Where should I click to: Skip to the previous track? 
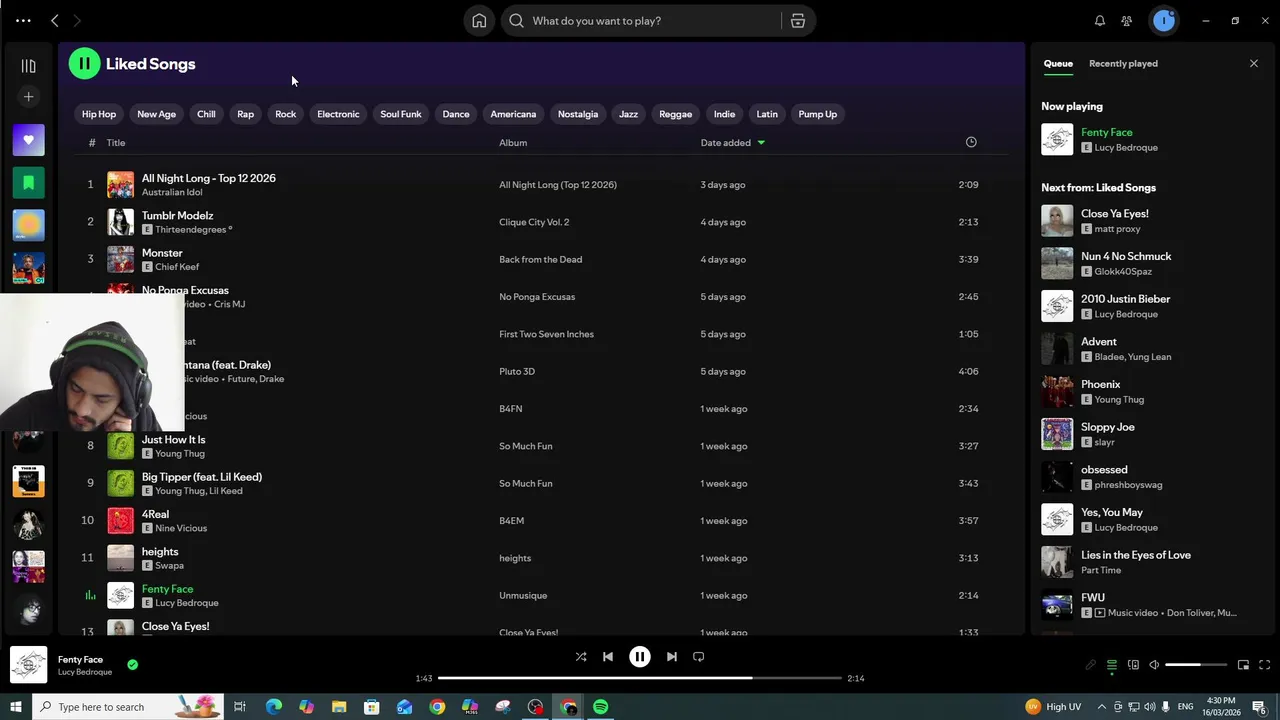(608, 657)
